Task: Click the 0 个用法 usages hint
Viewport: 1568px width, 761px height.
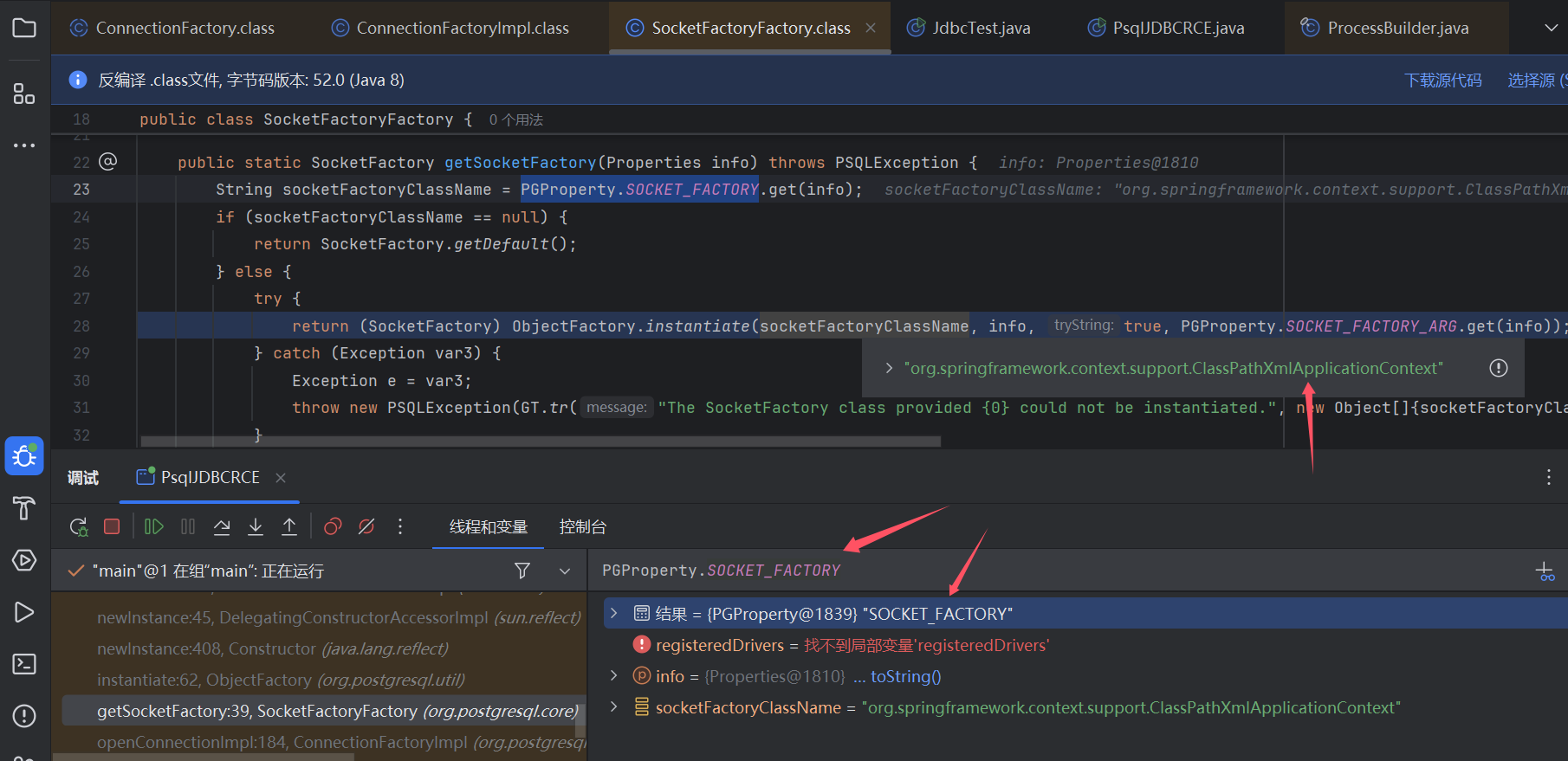Action: pyautogui.click(x=516, y=119)
